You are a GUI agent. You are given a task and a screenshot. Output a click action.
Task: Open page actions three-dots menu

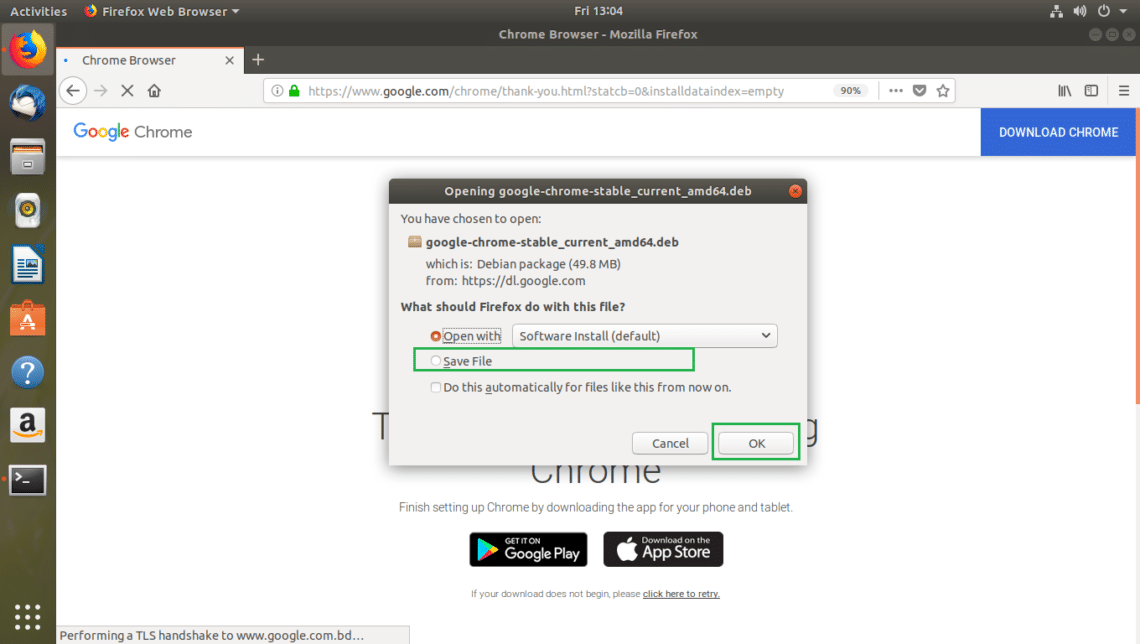(896, 91)
